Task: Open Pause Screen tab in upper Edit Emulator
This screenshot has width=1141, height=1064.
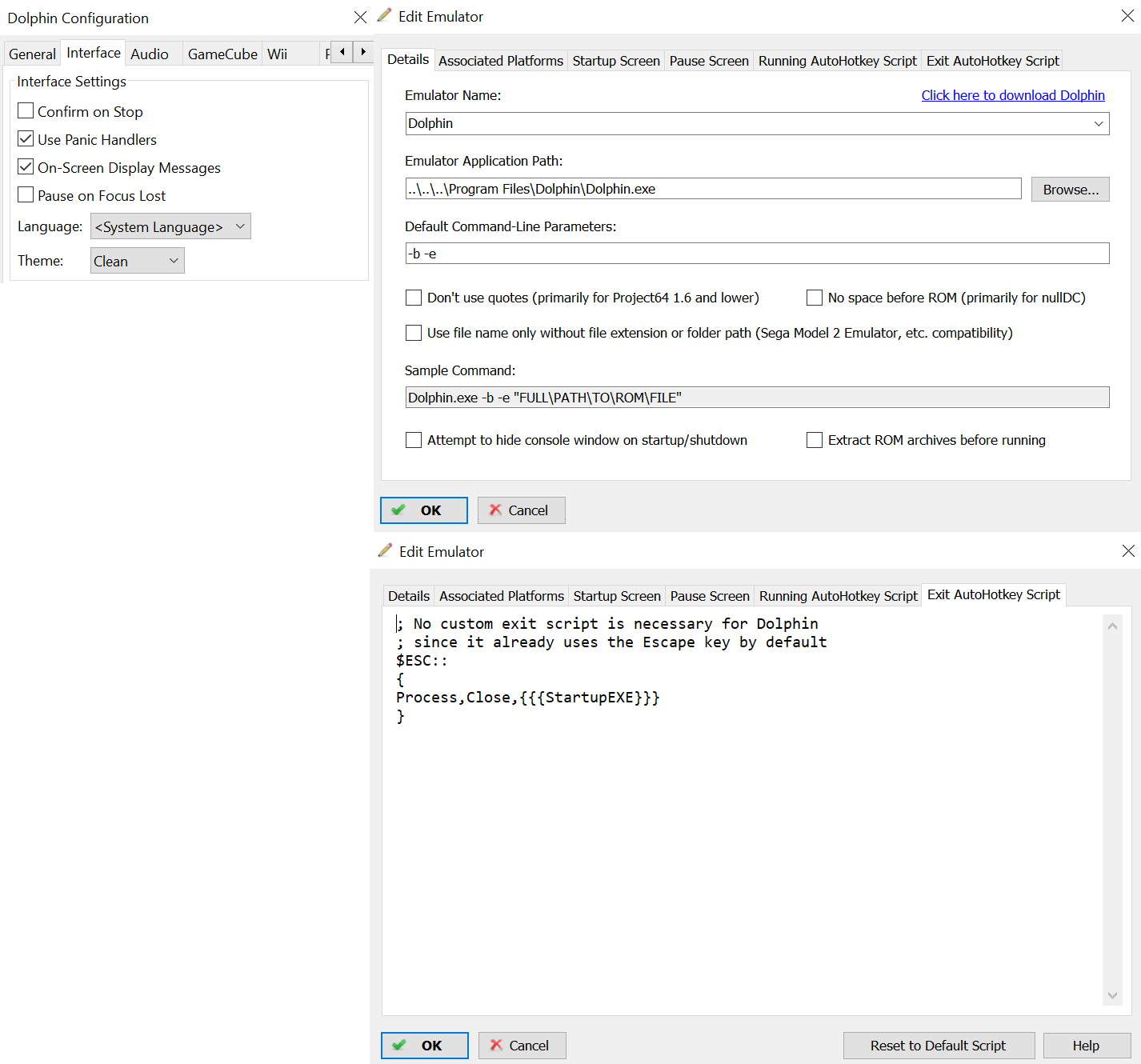Action: pyautogui.click(x=709, y=61)
